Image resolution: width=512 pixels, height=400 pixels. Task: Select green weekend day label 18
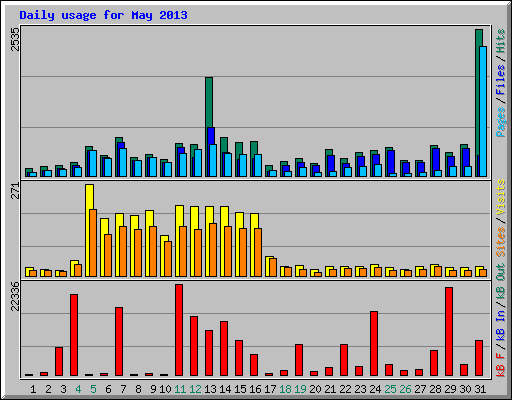pyautogui.click(x=285, y=389)
